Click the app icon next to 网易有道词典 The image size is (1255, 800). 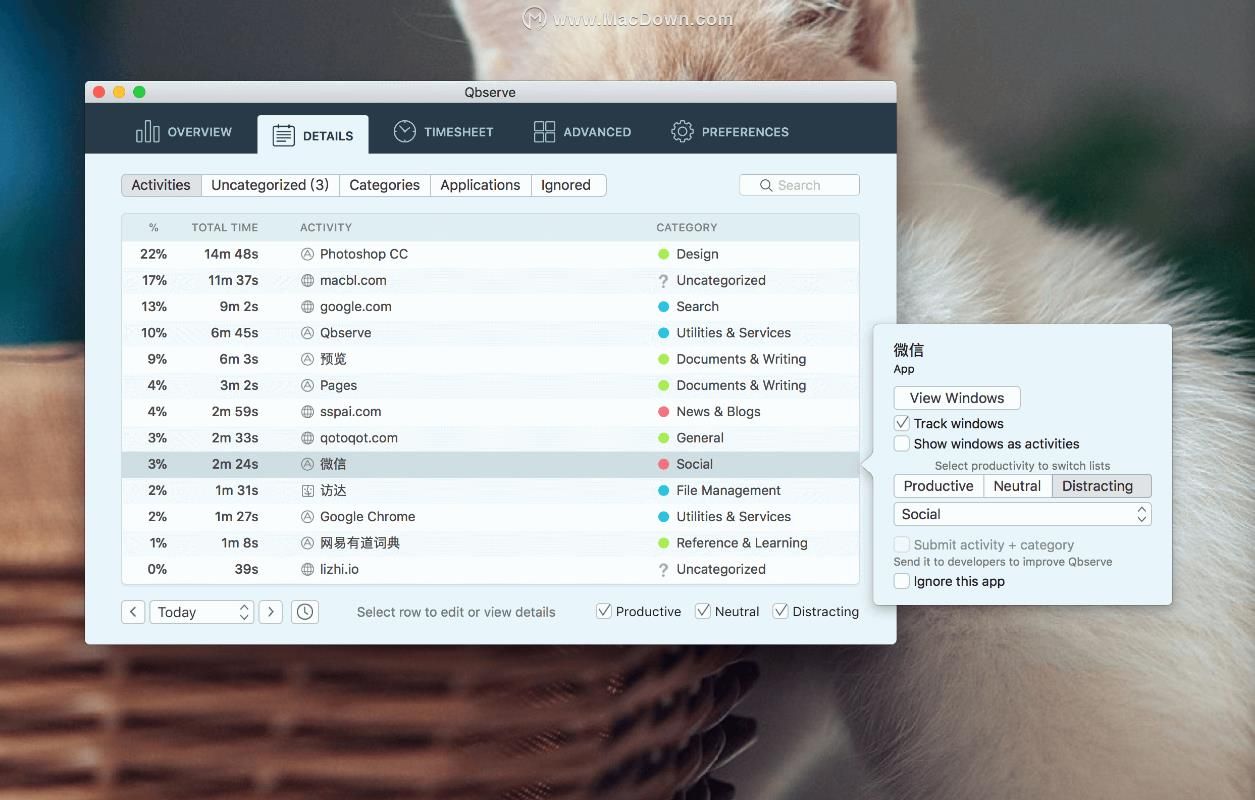coord(308,543)
